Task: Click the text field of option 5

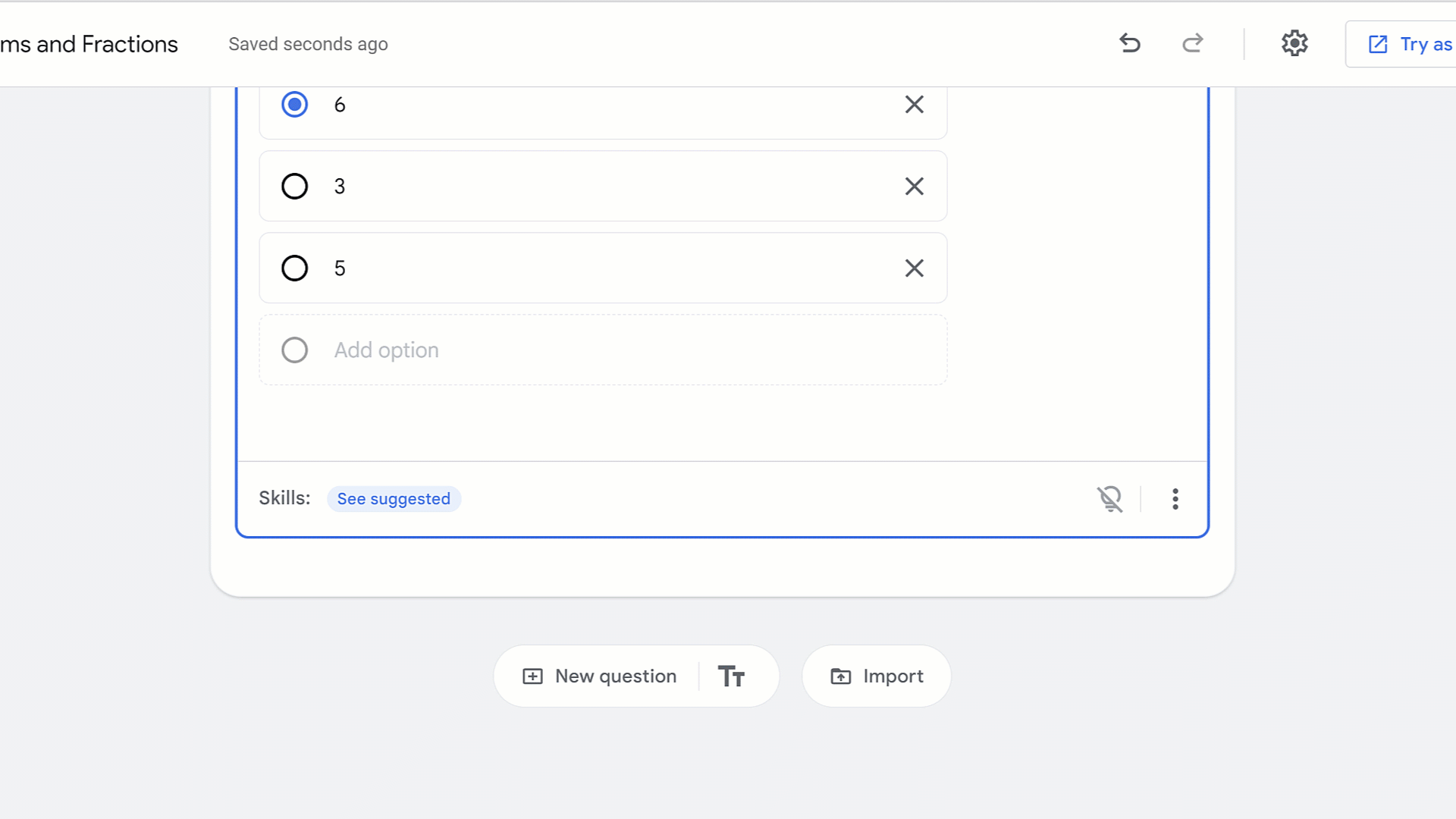Action: click(x=607, y=268)
